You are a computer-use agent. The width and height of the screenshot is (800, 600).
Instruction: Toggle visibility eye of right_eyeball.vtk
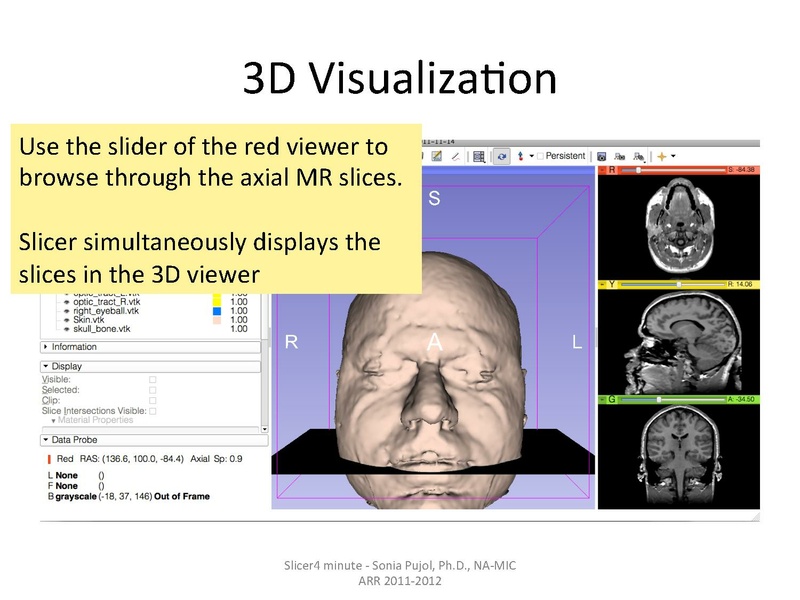click(67, 311)
